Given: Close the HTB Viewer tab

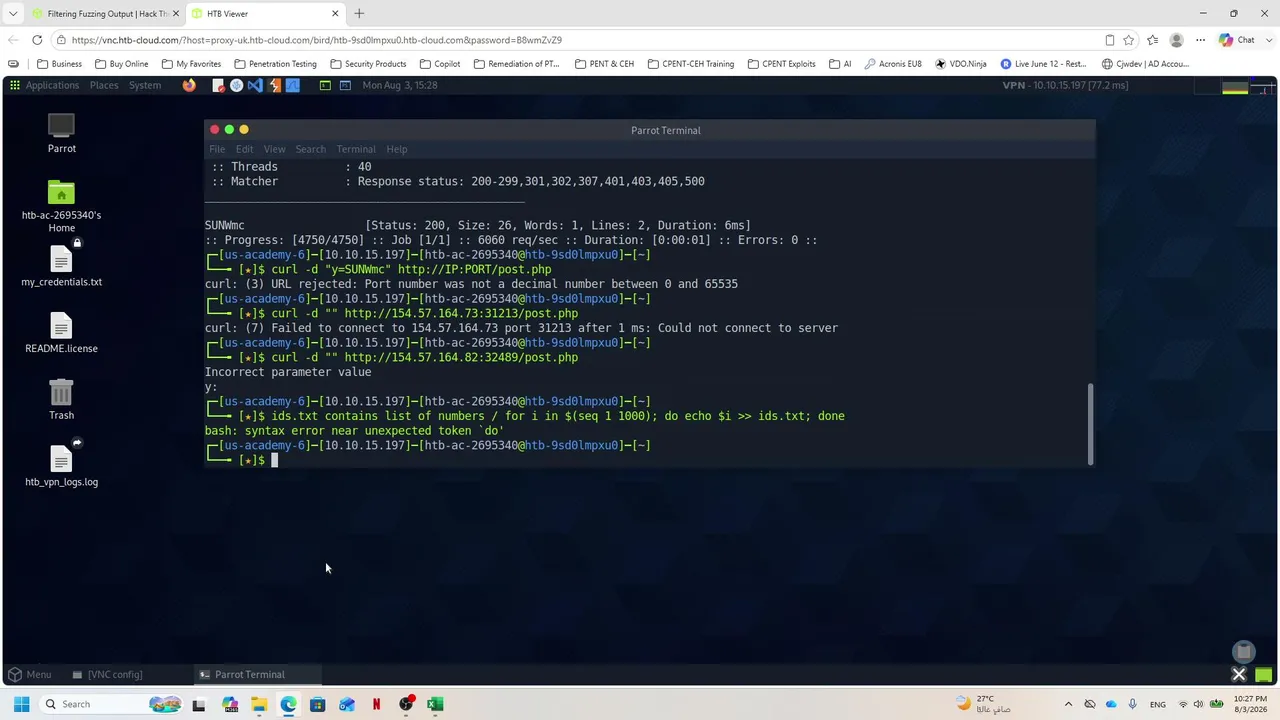Looking at the screenshot, I should [x=335, y=14].
